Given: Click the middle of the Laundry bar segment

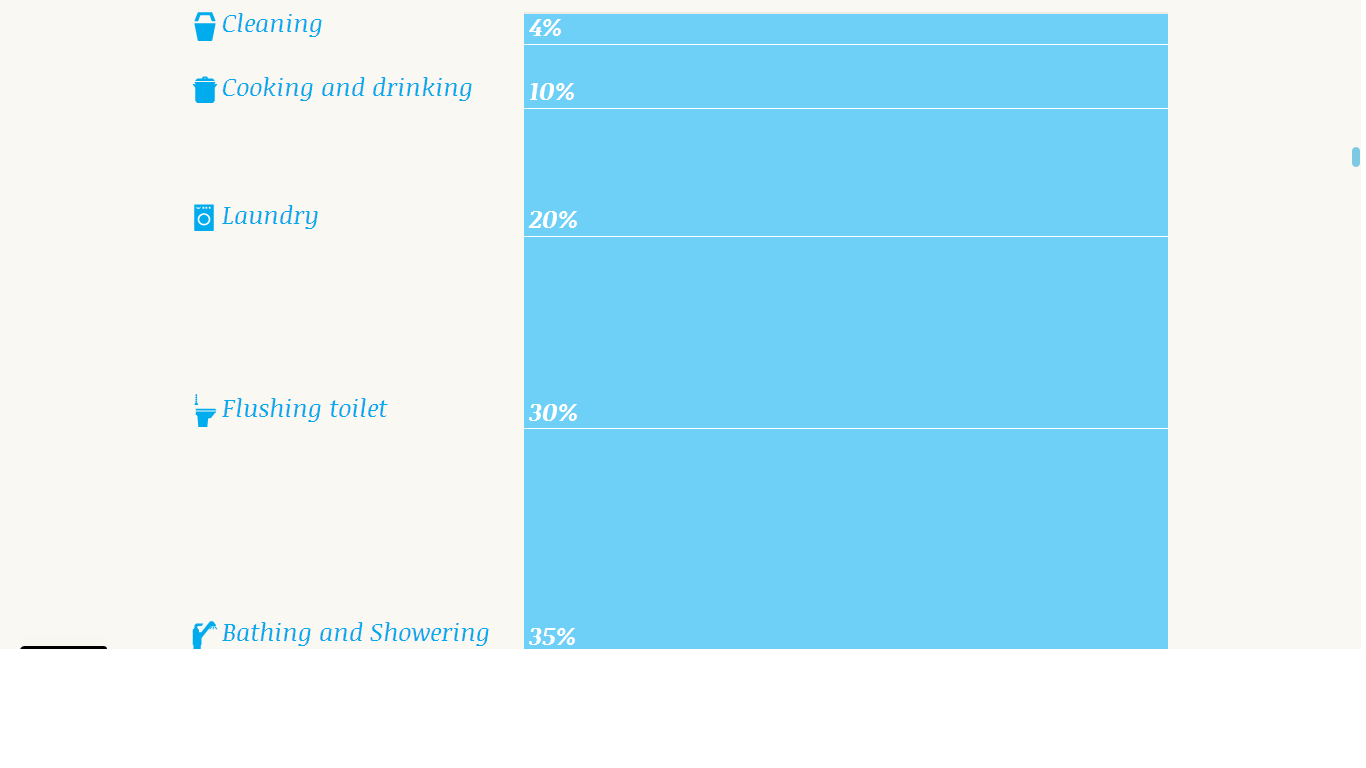Looking at the screenshot, I should 846,173.
